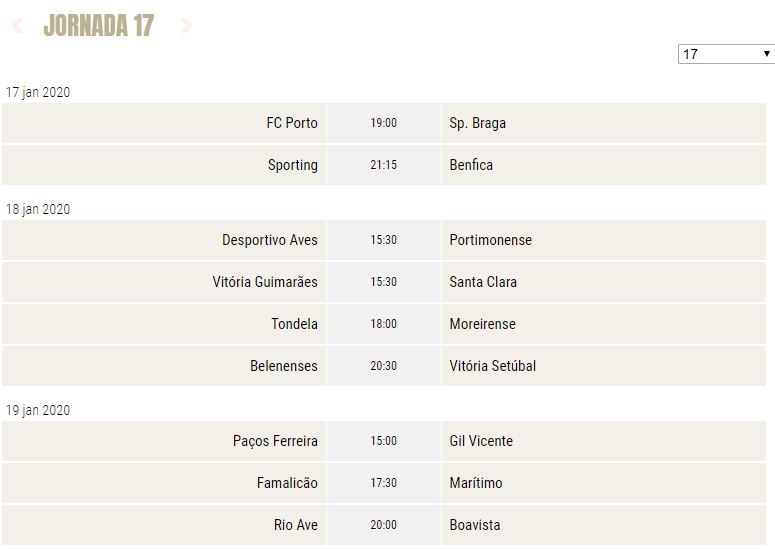Click Rio Ave team name
This screenshot has width=775, height=549.
tap(296, 525)
